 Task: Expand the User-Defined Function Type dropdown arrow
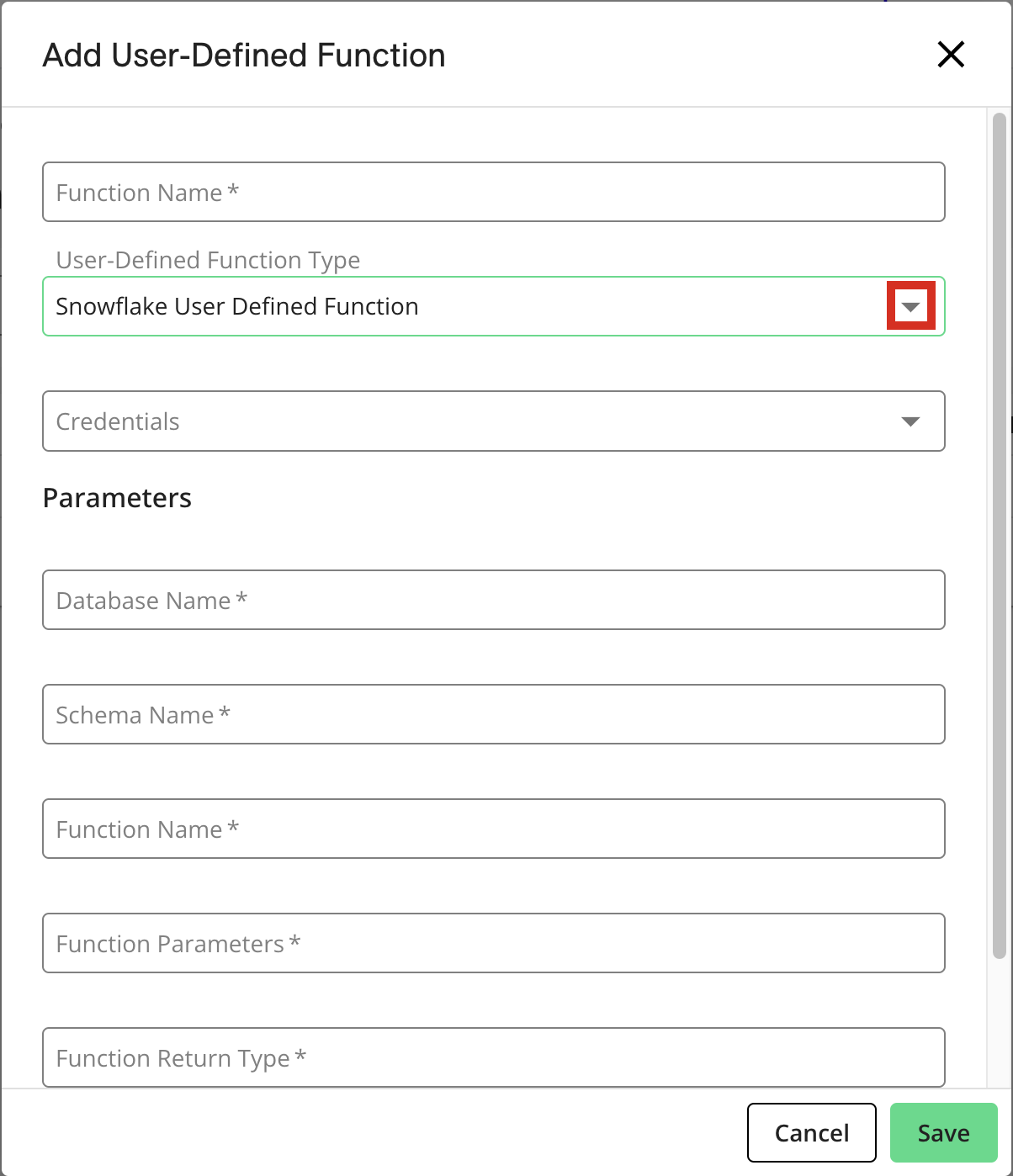pyautogui.click(x=910, y=306)
